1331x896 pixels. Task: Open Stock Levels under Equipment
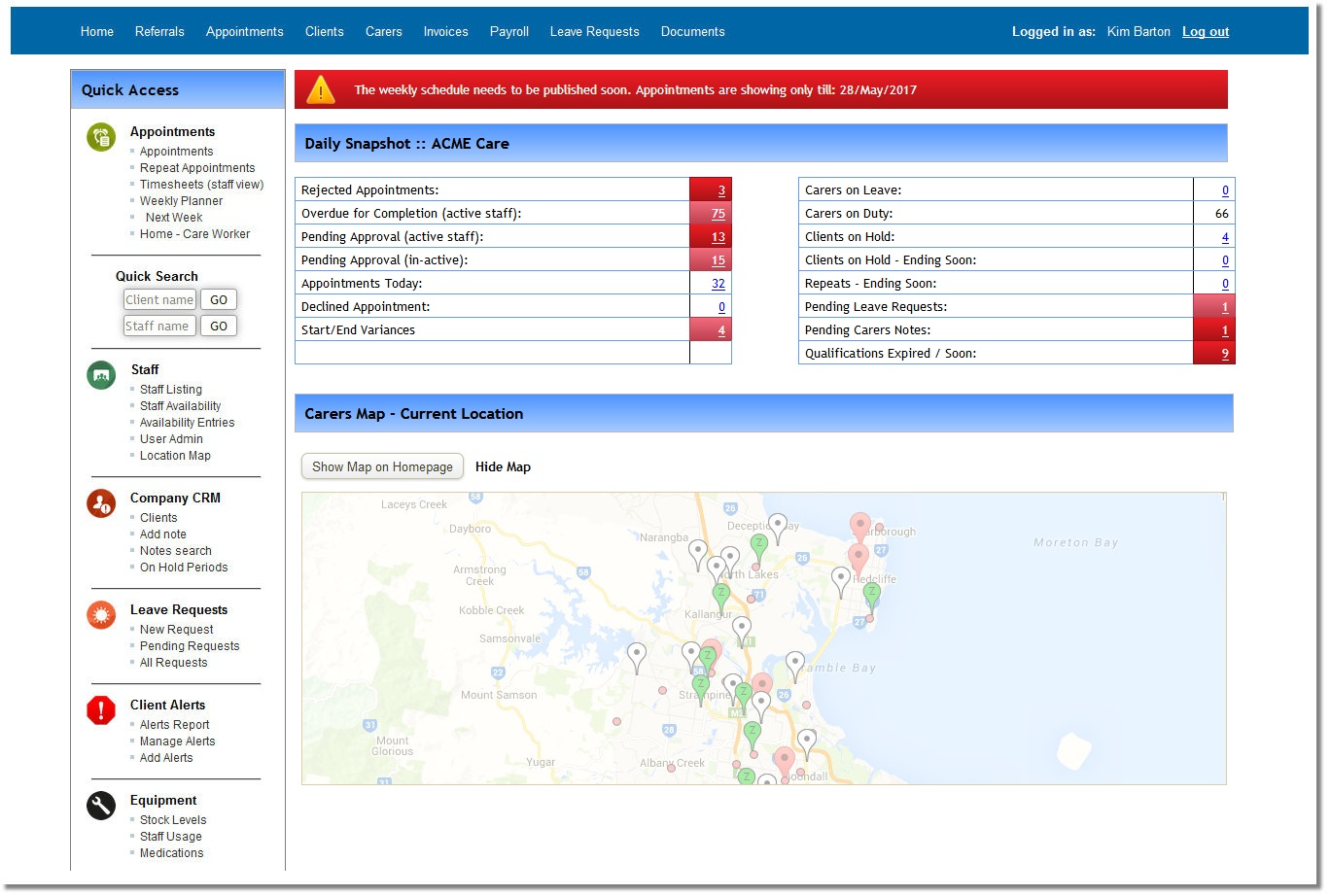tap(173, 820)
